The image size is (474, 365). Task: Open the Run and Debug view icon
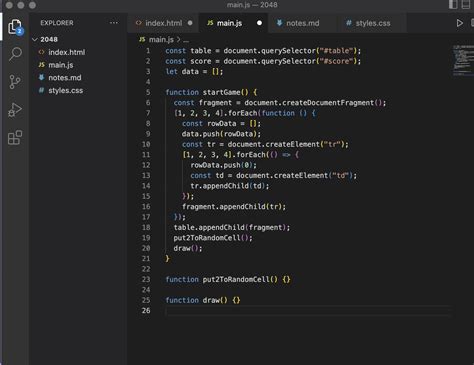point(15,110)
